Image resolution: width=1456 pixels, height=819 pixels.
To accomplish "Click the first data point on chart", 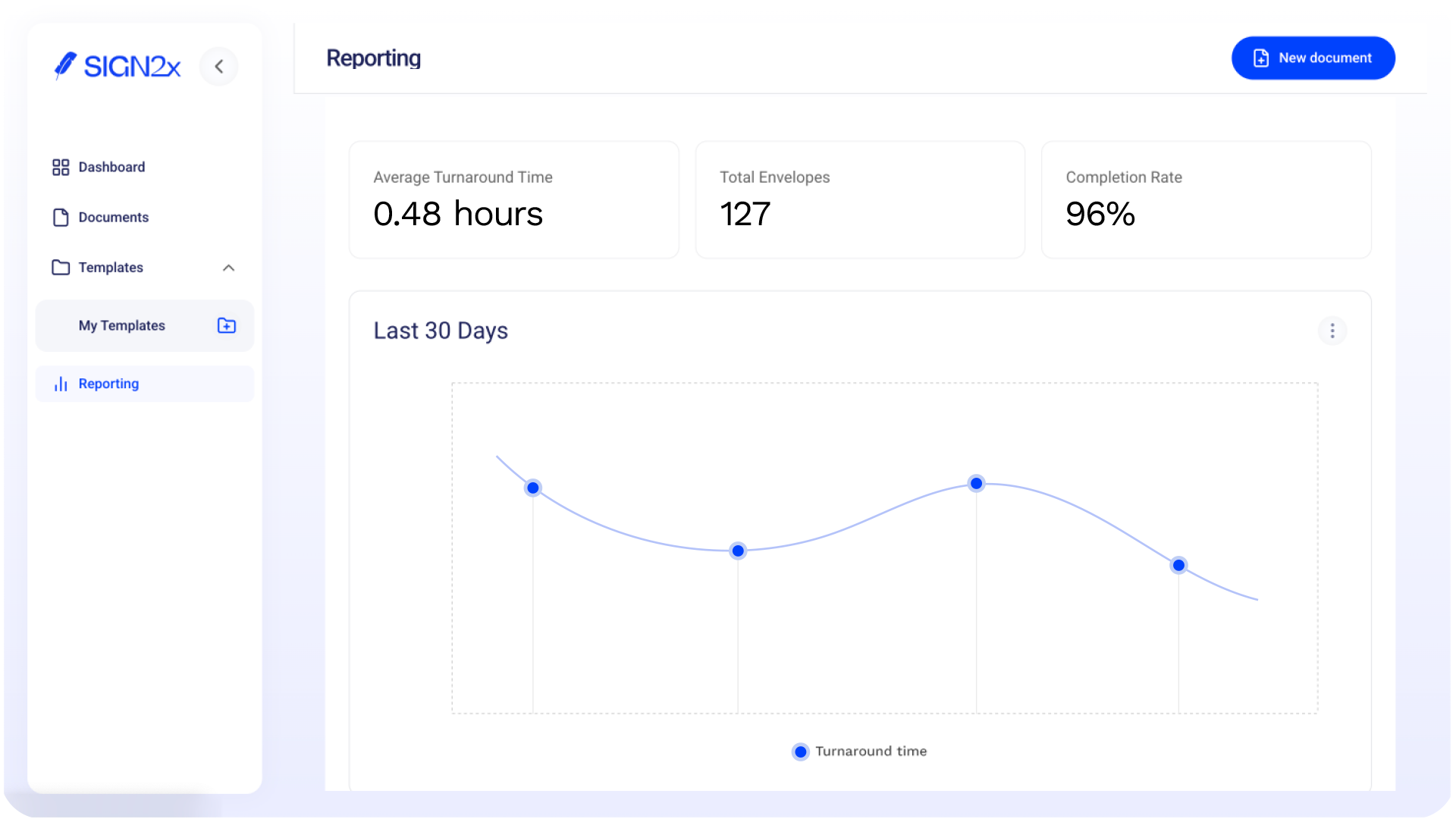I will click(x=533, y=488).
